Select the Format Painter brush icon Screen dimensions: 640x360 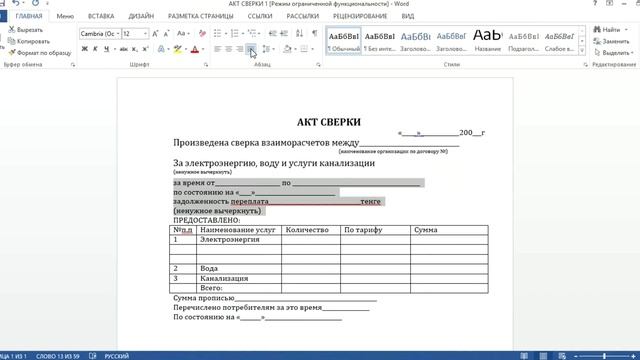11,52
